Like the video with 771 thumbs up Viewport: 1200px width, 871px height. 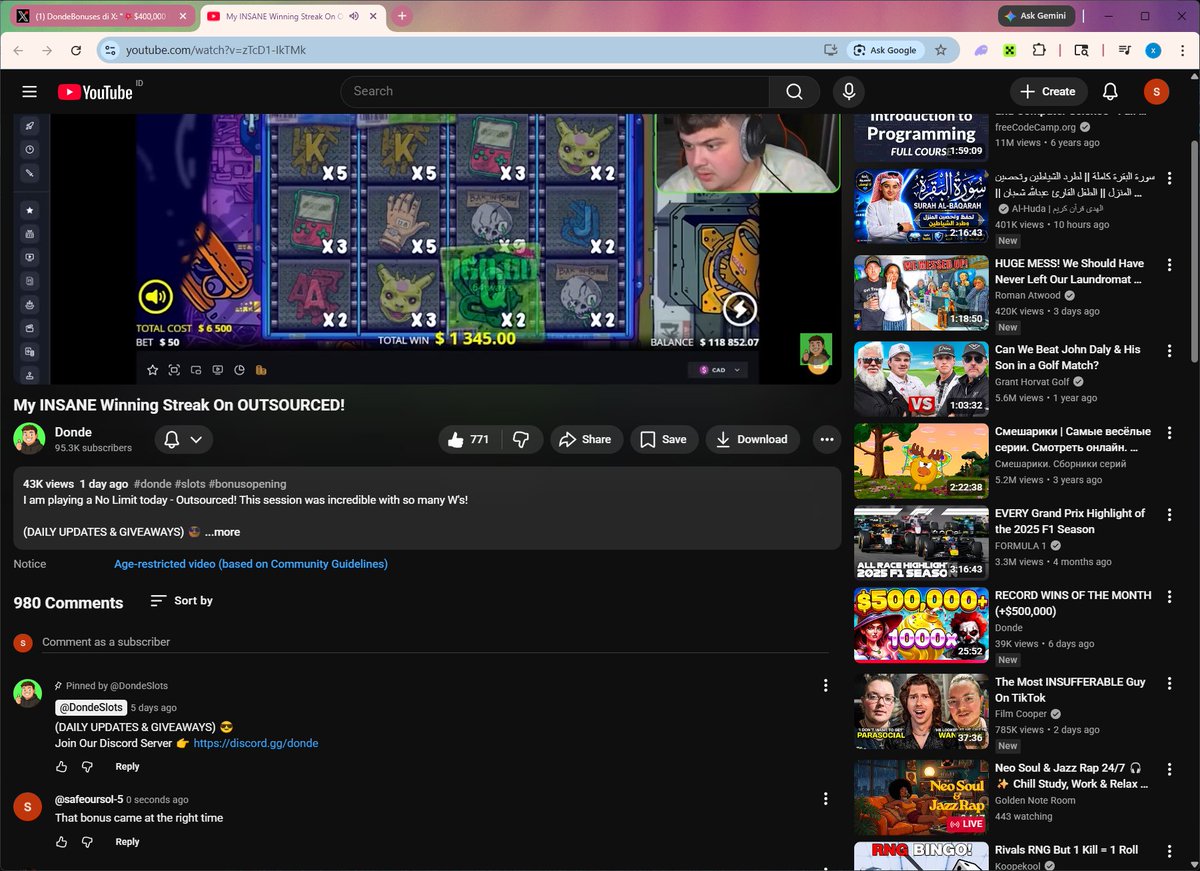(468, 439)
